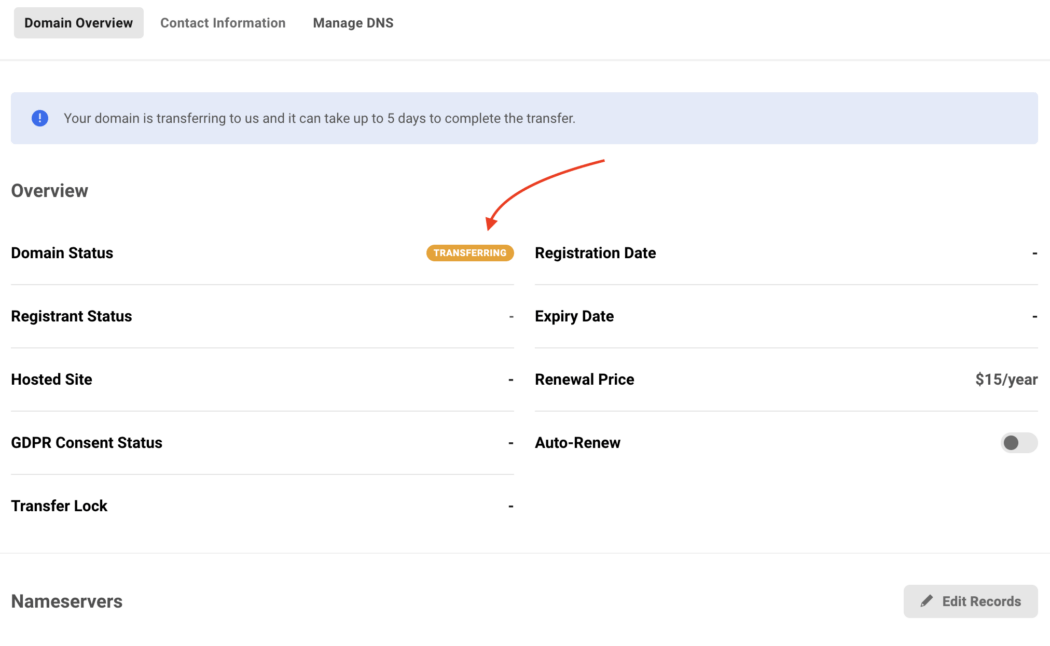1050x646 pixels.
Task: Open the Domain Overview tab
Action: click(78, 23)
